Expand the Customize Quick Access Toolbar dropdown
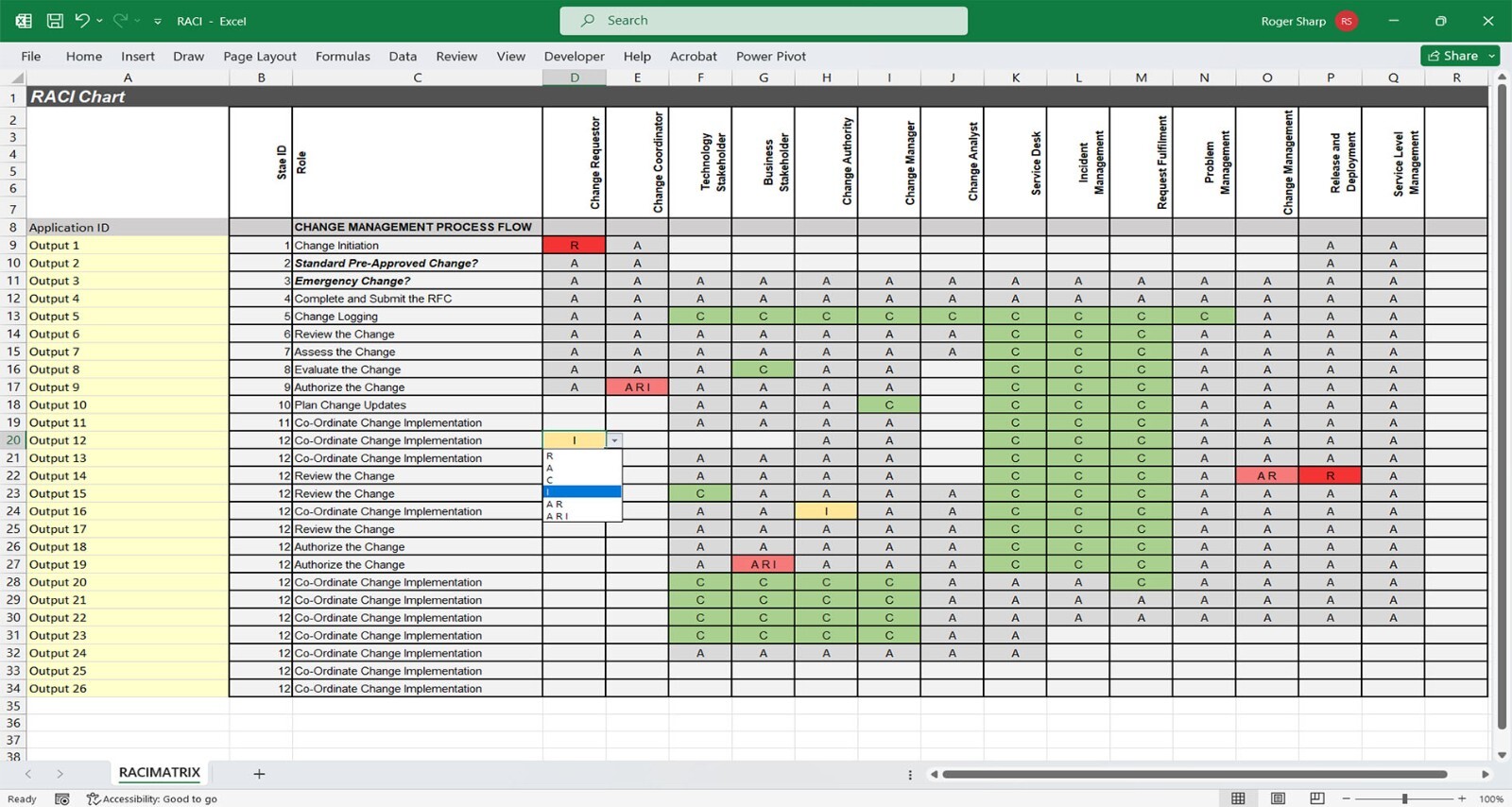Viewport: 1512px width, 807px height. tap(158, 21)
